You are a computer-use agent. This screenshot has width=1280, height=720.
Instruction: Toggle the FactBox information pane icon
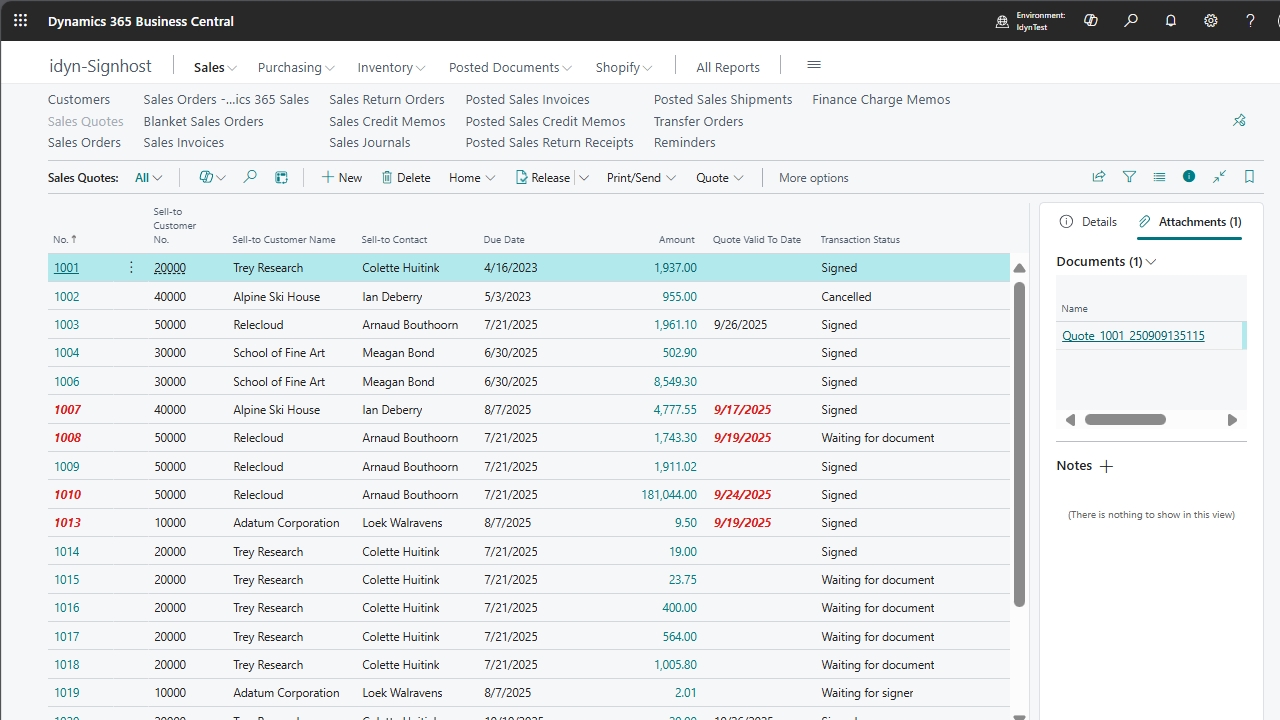tap(1189, 177)
